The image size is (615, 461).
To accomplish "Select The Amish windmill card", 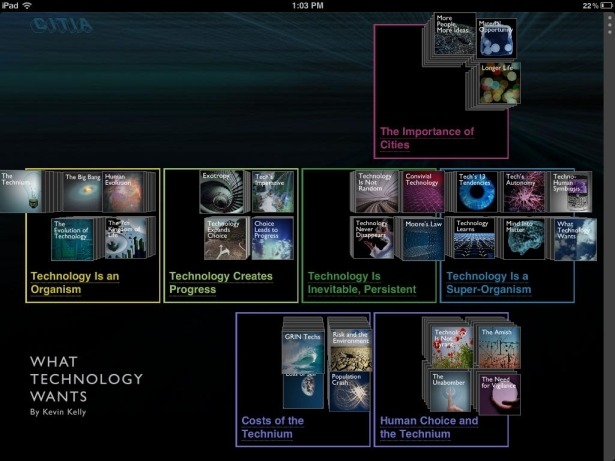I will point(499,346).
